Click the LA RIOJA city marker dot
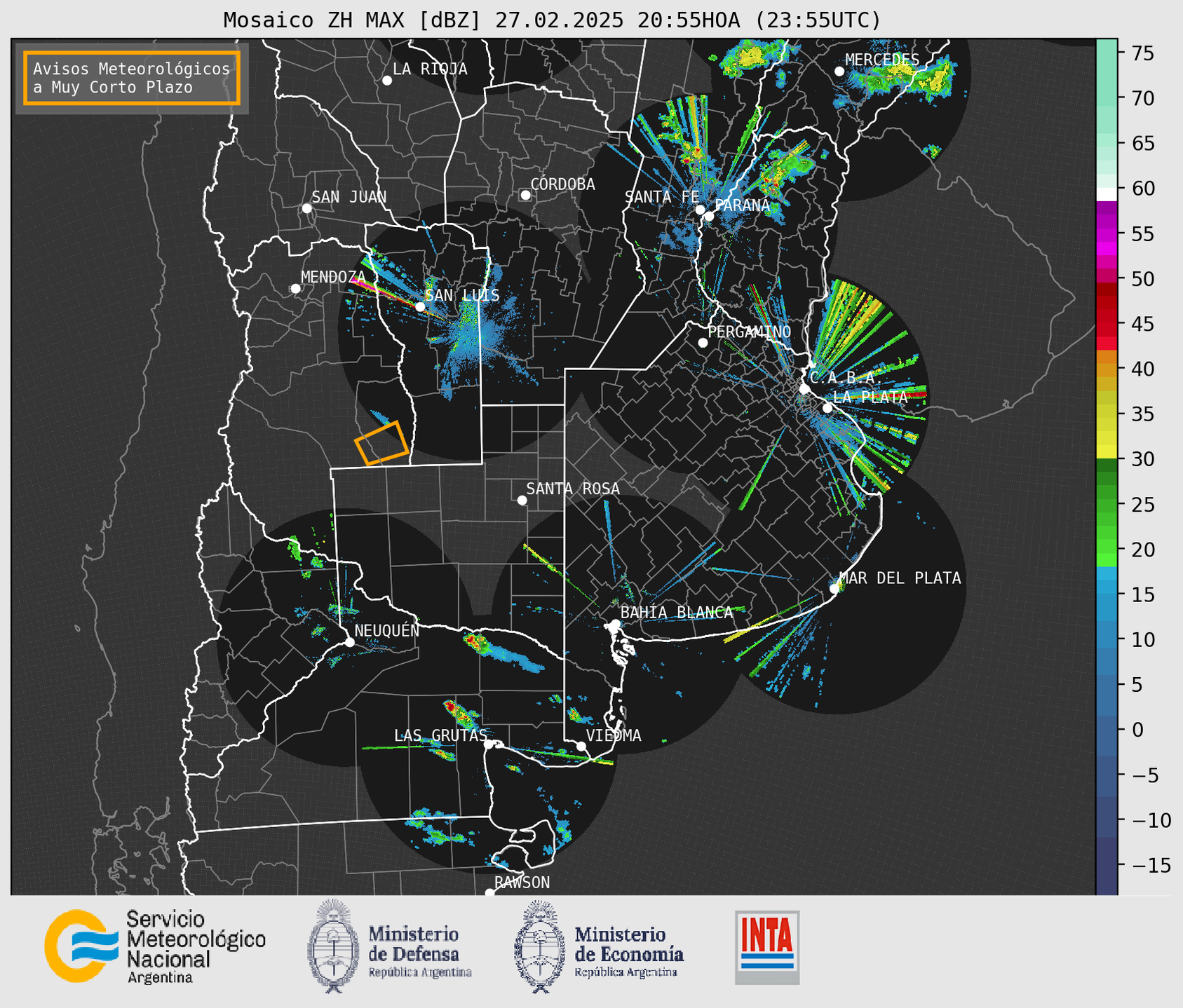1183x1008 pixels. (387, 81)
